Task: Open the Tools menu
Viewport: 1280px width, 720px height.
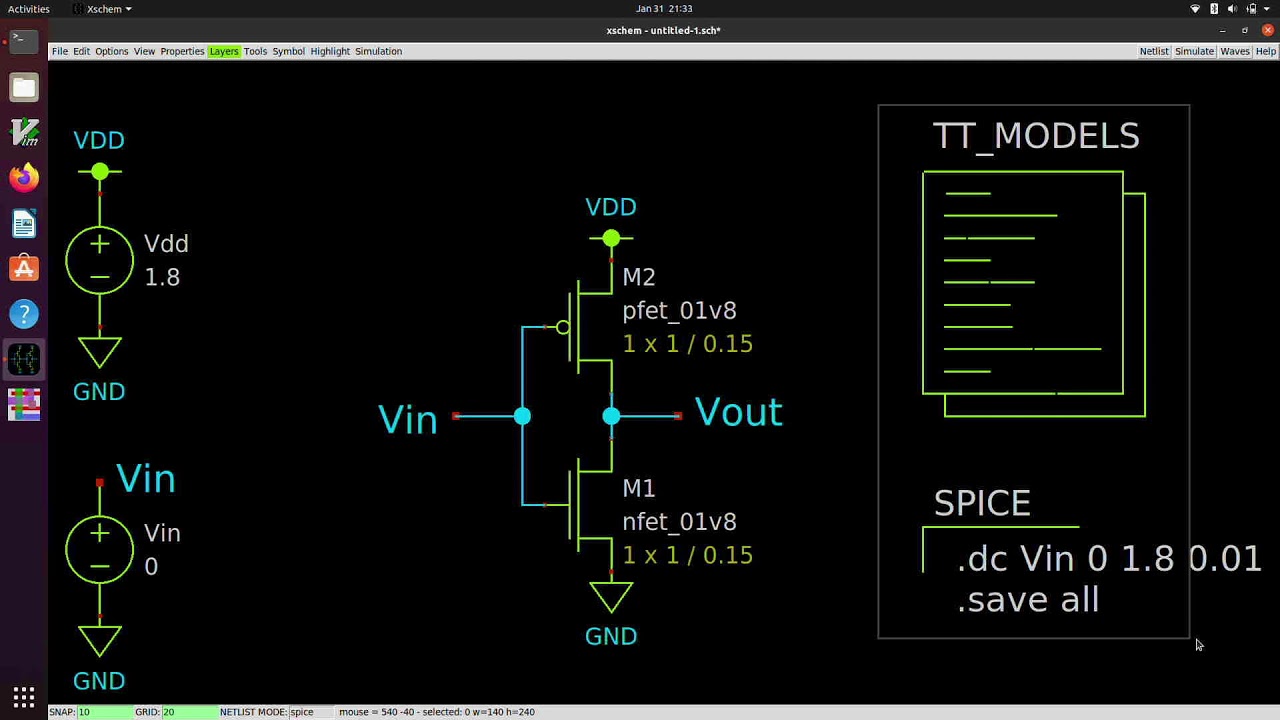Action: [255, 51]
